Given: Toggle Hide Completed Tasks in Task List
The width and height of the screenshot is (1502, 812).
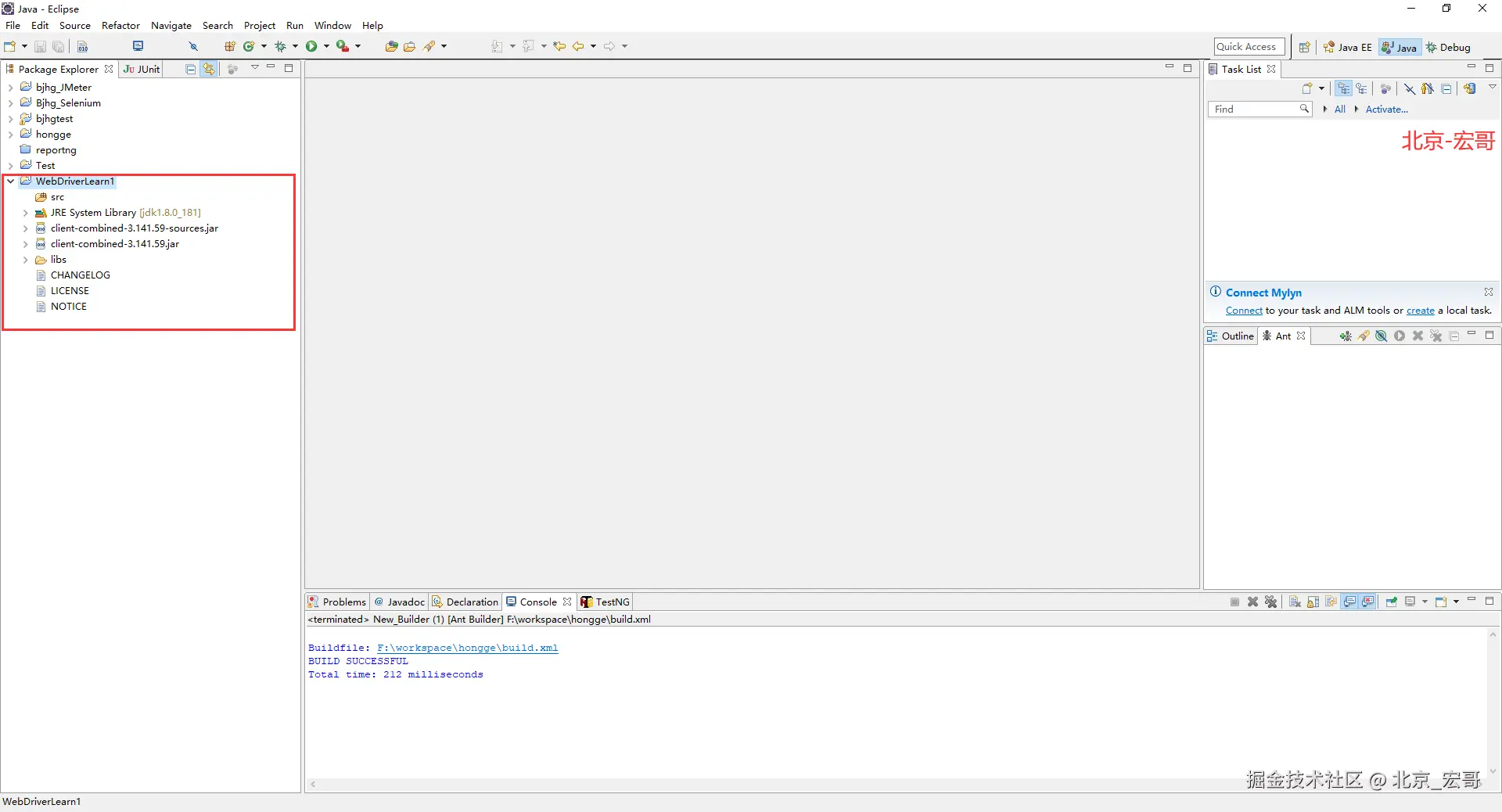Looking at the screenshot, I should click(1409, 88).
